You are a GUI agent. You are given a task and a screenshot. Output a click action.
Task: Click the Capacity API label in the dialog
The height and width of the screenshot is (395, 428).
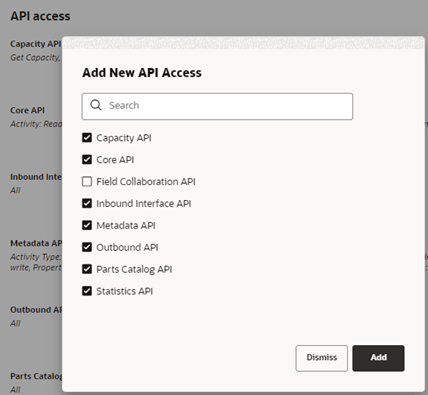pyautogui.click(x=124, y=138)
